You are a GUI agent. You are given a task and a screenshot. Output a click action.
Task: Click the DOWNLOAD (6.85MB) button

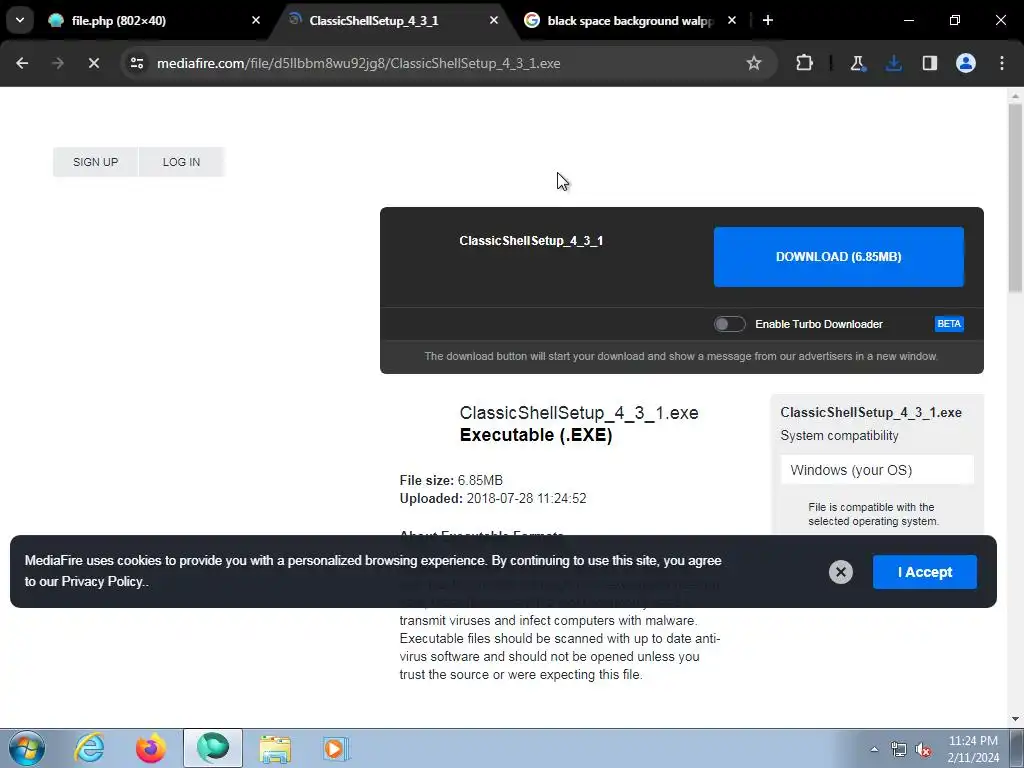coord(839,257)
